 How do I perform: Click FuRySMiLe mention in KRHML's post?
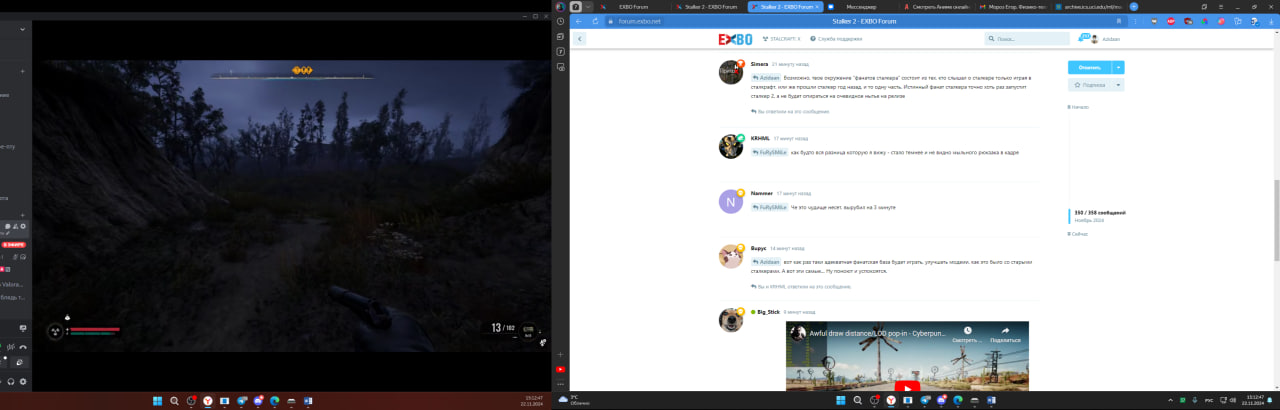coord(770,152)
